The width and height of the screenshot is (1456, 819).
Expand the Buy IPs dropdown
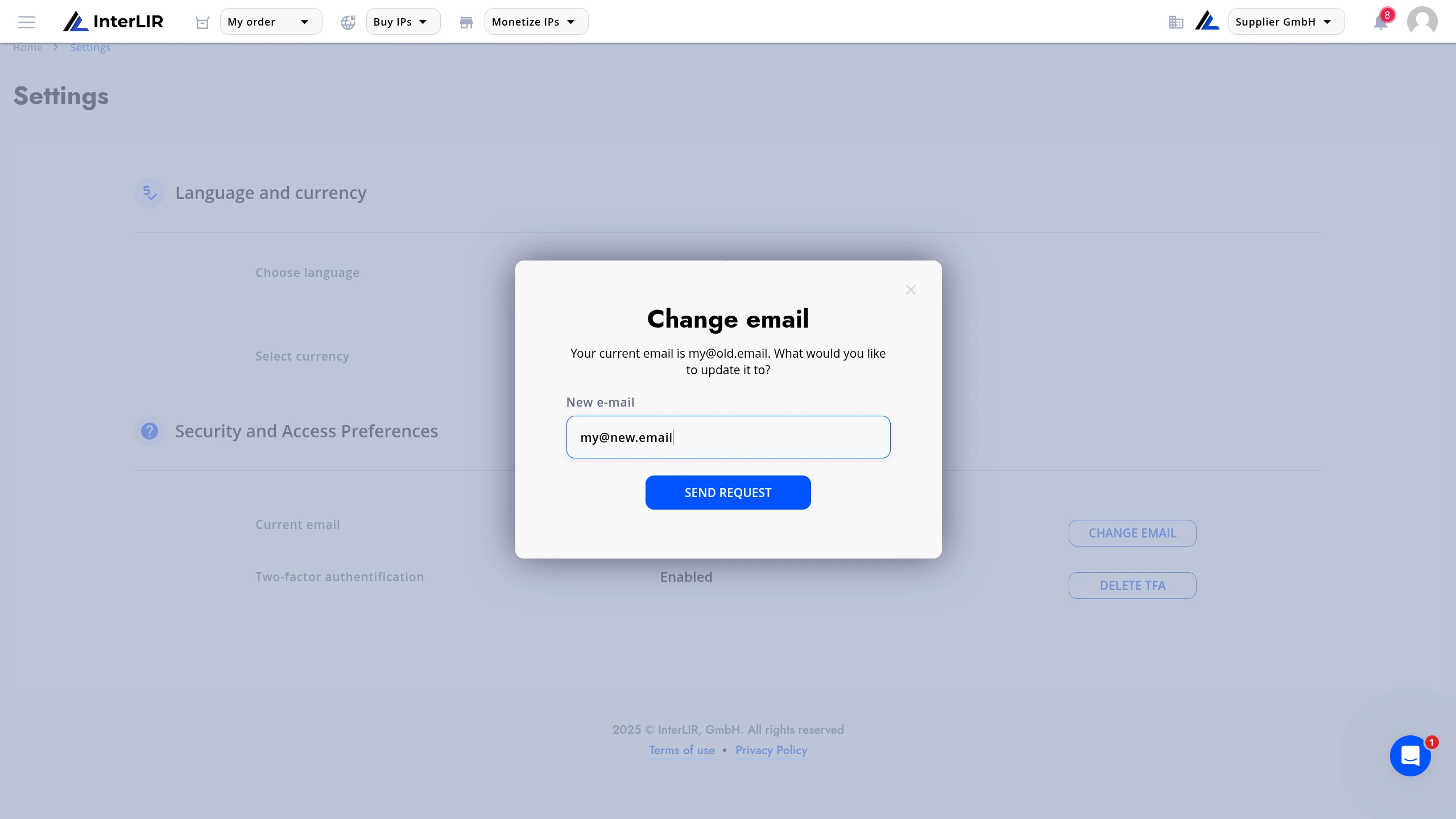point(403,22)
